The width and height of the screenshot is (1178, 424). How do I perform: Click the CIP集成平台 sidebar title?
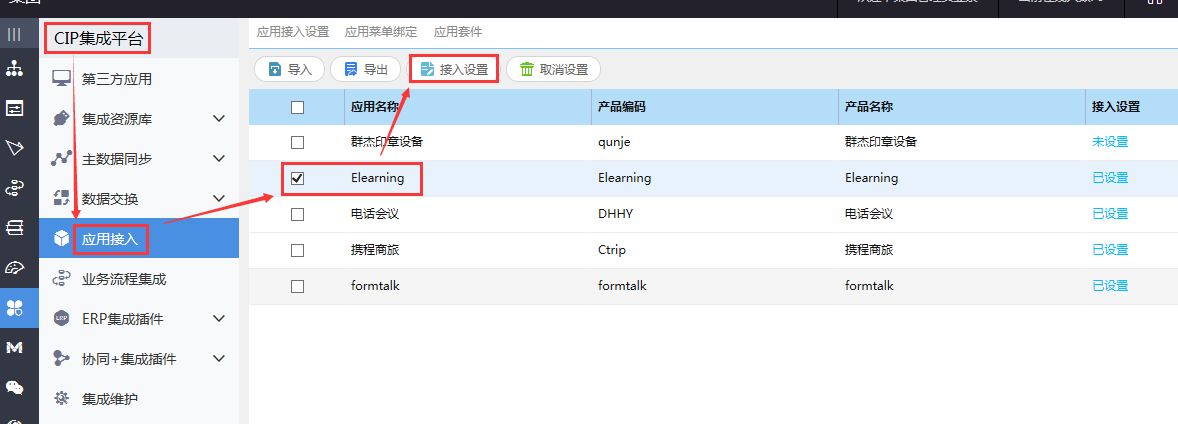(x=98, y=39)
